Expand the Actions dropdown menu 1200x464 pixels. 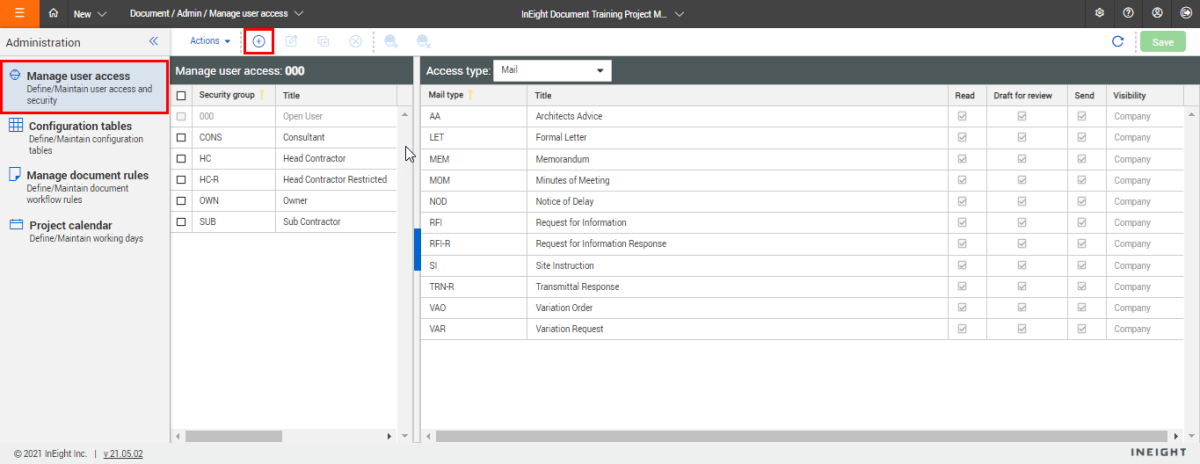(210, 41)
